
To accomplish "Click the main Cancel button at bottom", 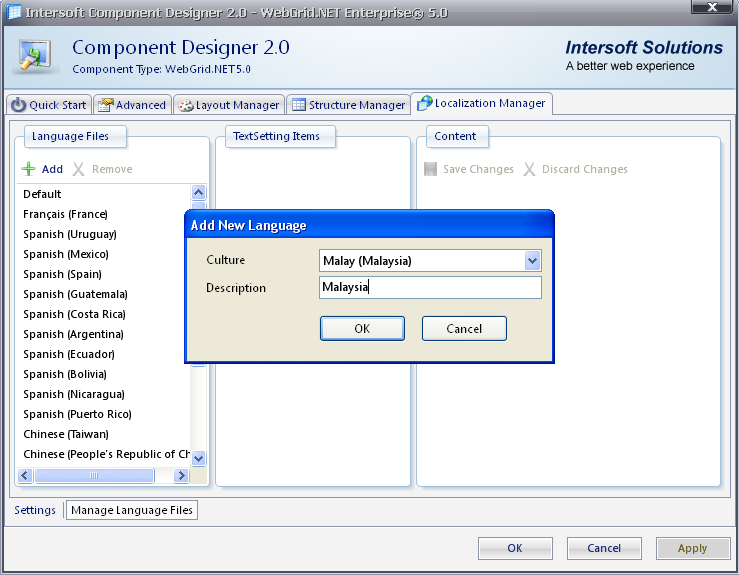I will [604, 548].
